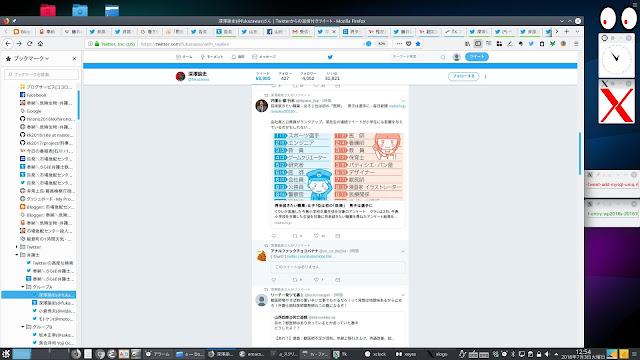This screenshot has height=360, width=640.
Task: Click the taskbar volume icon
Action: [547, 354]
